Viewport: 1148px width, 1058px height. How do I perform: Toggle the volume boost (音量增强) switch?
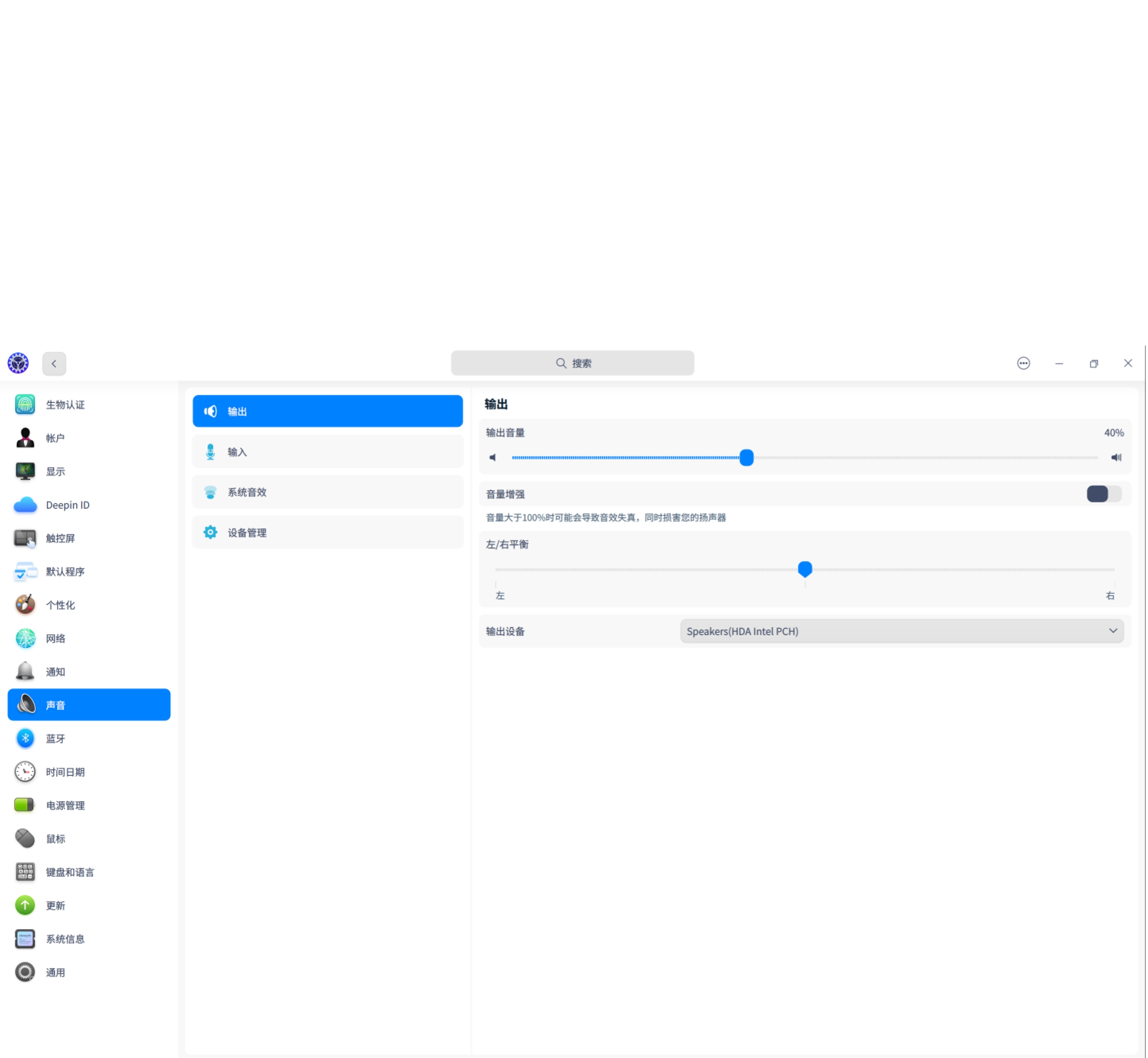[x=1103, y=493]
